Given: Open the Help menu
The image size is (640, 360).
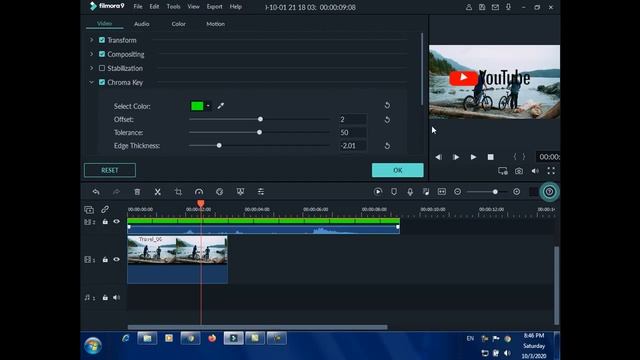Looking at the screenshot, I should tap(236, 7).
